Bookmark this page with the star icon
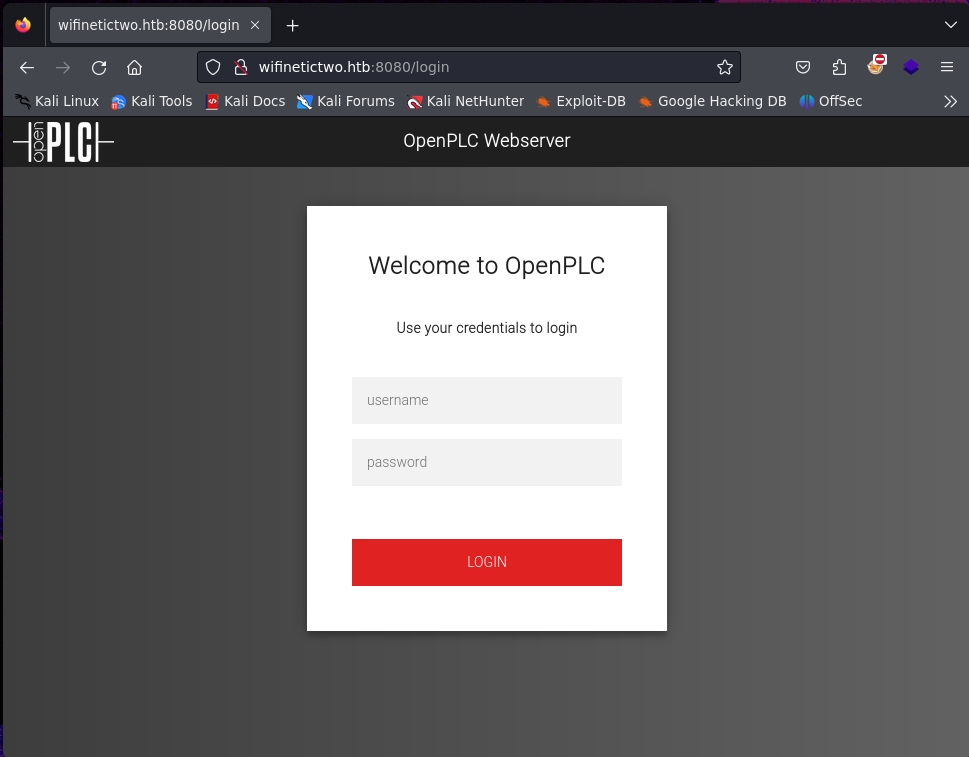 [725, 68]
